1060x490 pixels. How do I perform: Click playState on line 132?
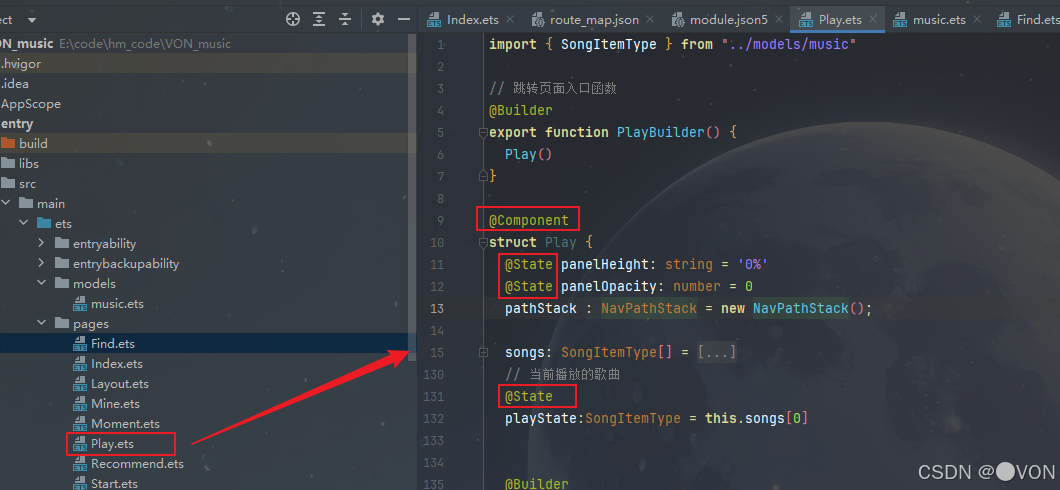541,418
